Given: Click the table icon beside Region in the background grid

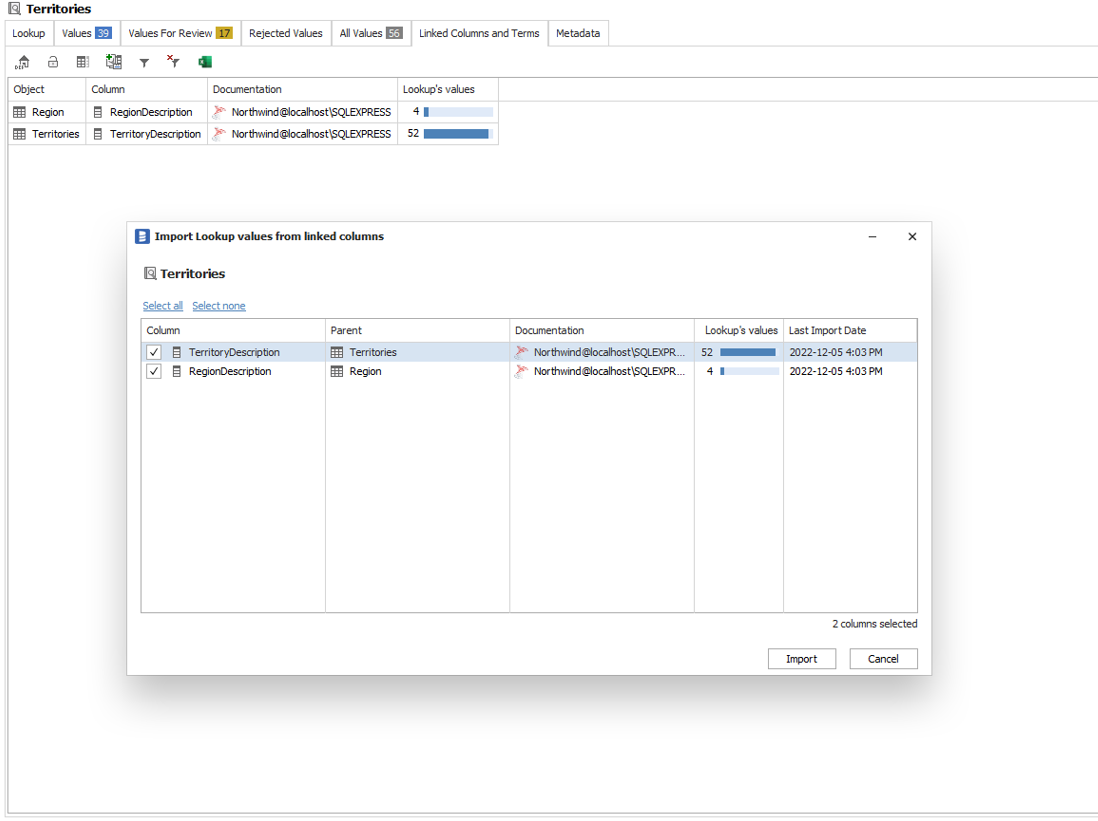Looking at the screenshot, I should click(20, 112).
